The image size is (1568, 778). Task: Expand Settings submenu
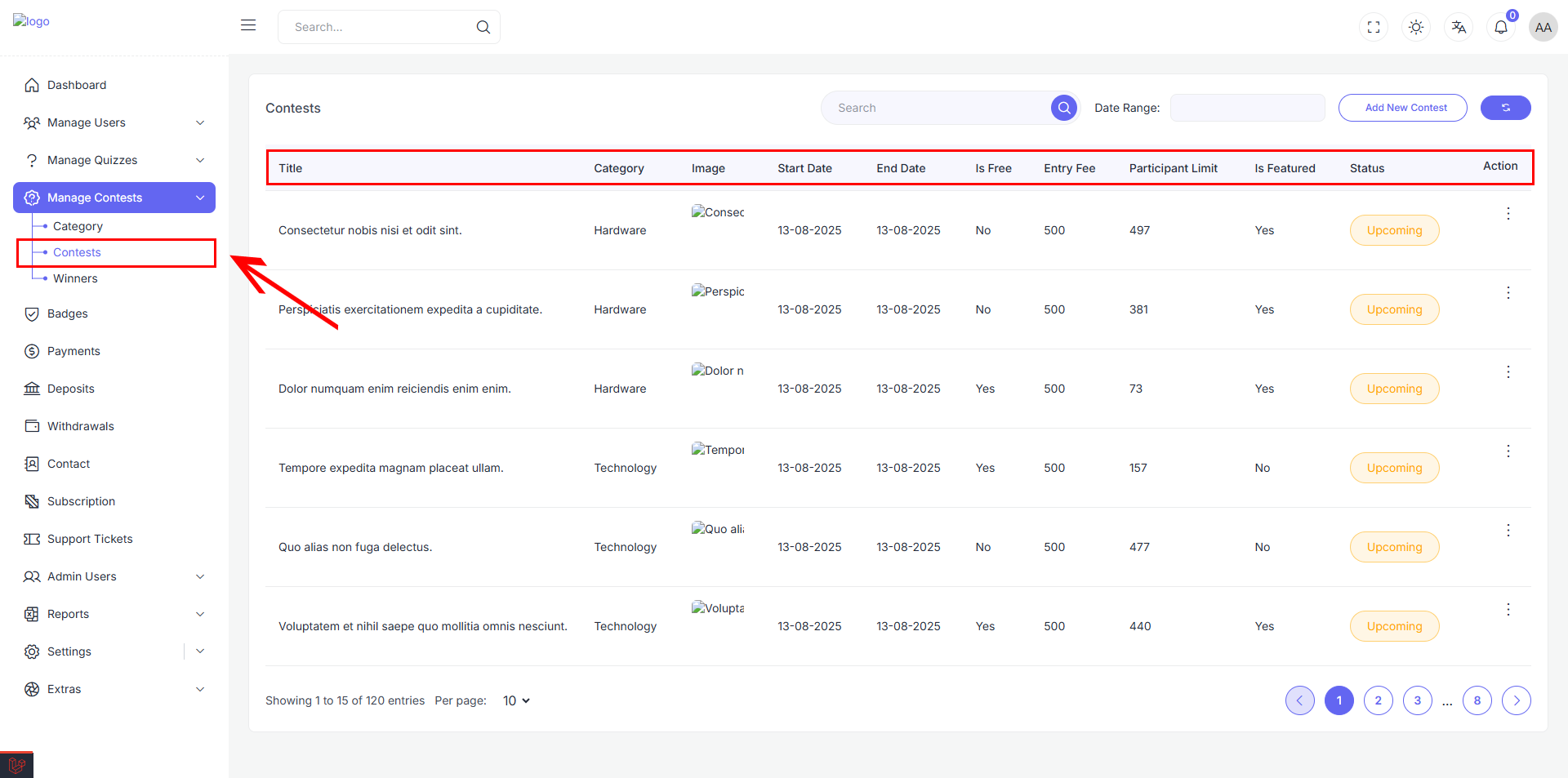[x=199, y=651]
